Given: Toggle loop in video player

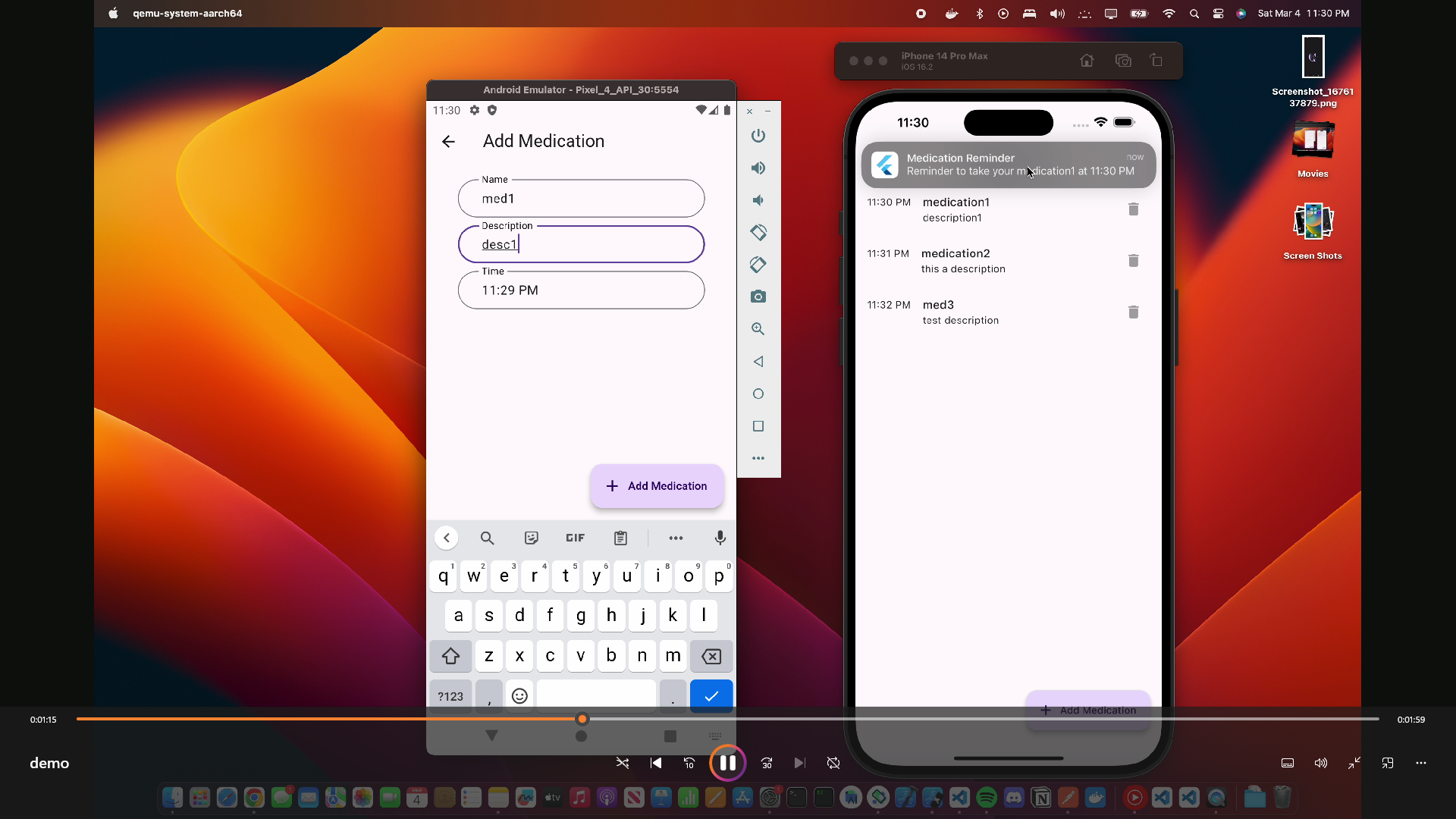Looking at the screenshot, I should click(833, 763).
